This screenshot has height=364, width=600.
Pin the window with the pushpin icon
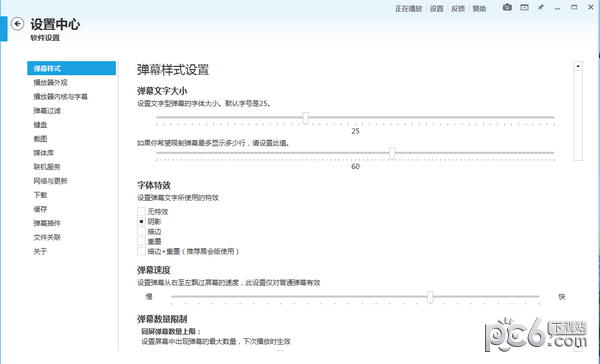click(541, 7)
